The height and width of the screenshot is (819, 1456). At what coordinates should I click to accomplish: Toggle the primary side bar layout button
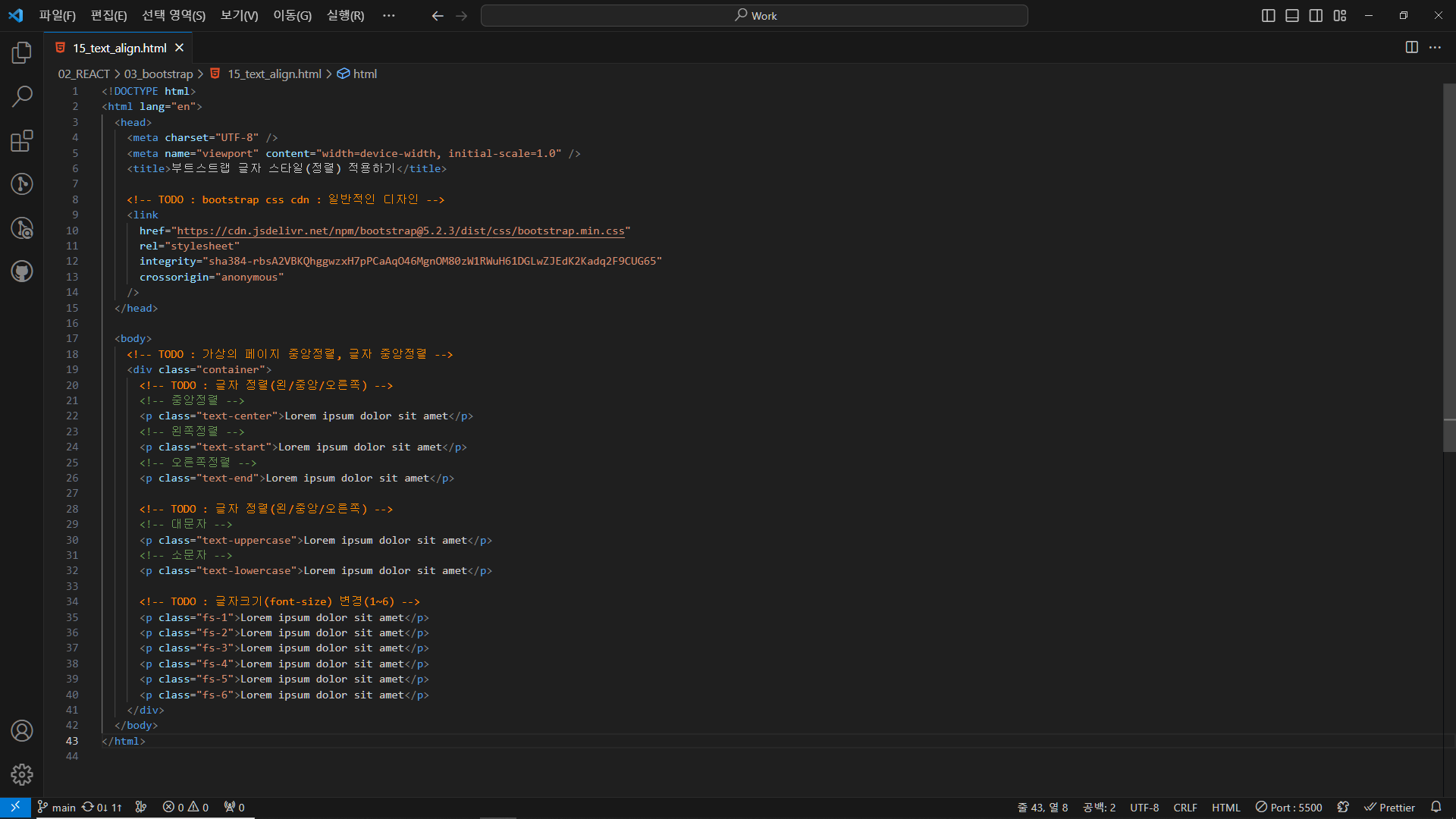tap(1268, 16)
